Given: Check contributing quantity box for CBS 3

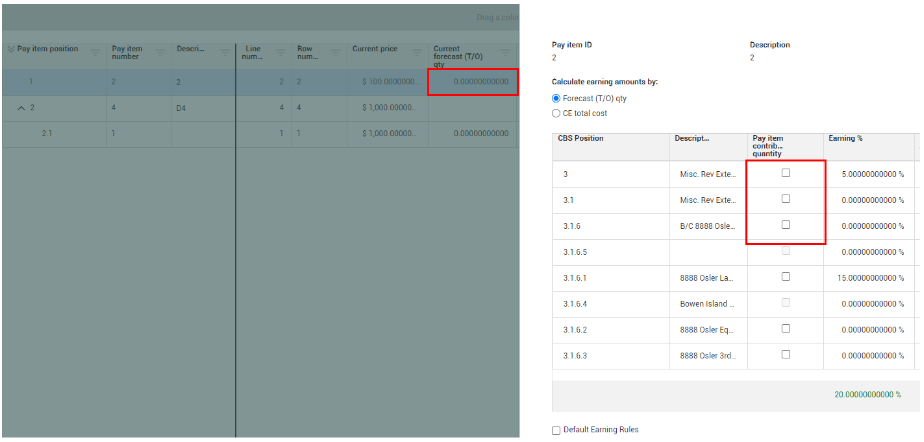Looking at the screenshot, I should [785, 173].
